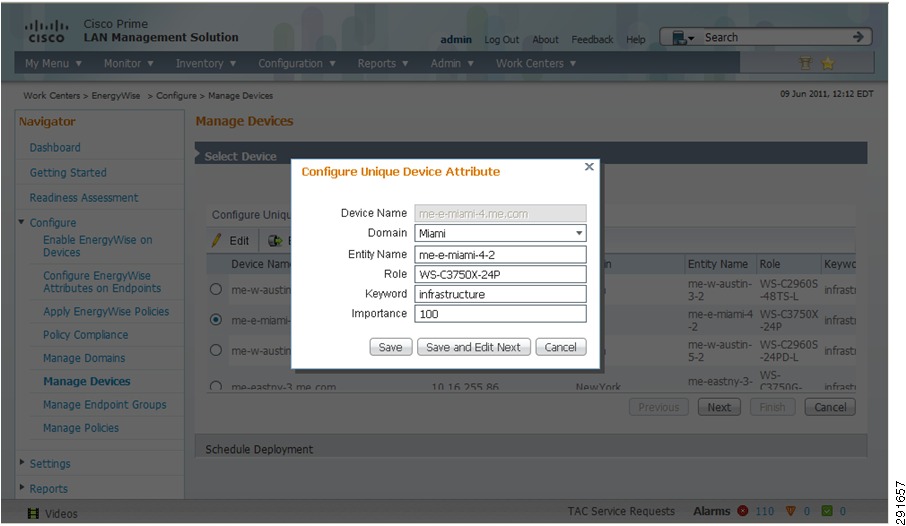Select the me-w-austin first row radio button
The image size is (906, 526).
(x=216, y=289)
